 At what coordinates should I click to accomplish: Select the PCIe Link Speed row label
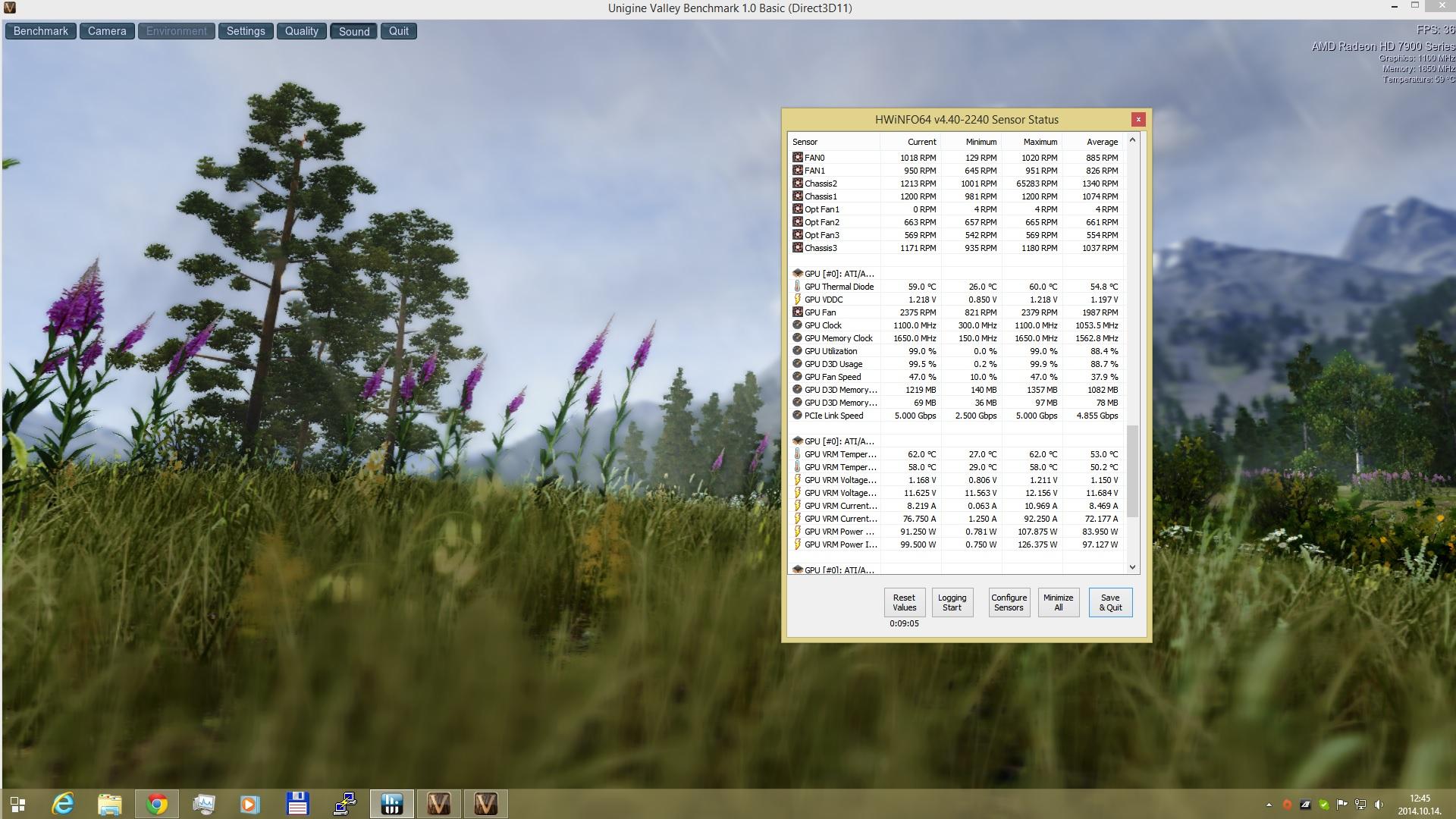coord(833,416)
